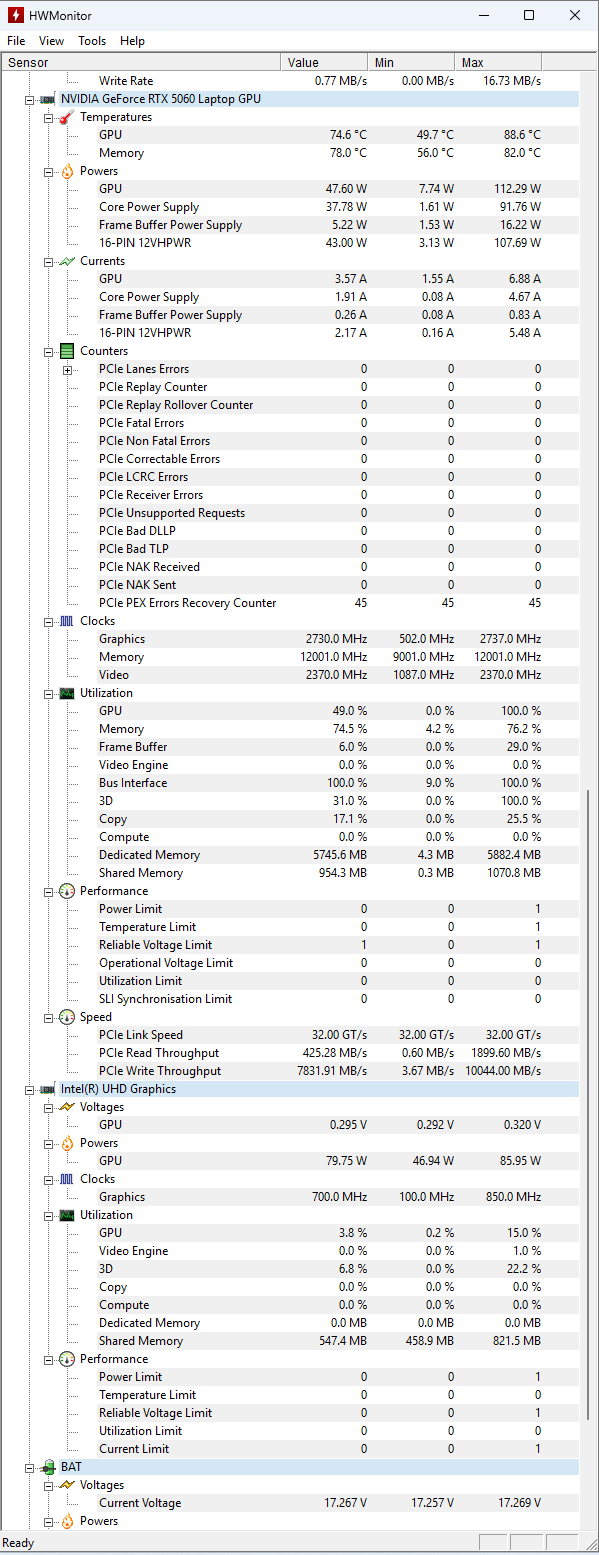599x1555 pixels.
Task: Open the Tools menu
Action: [92, 41]
